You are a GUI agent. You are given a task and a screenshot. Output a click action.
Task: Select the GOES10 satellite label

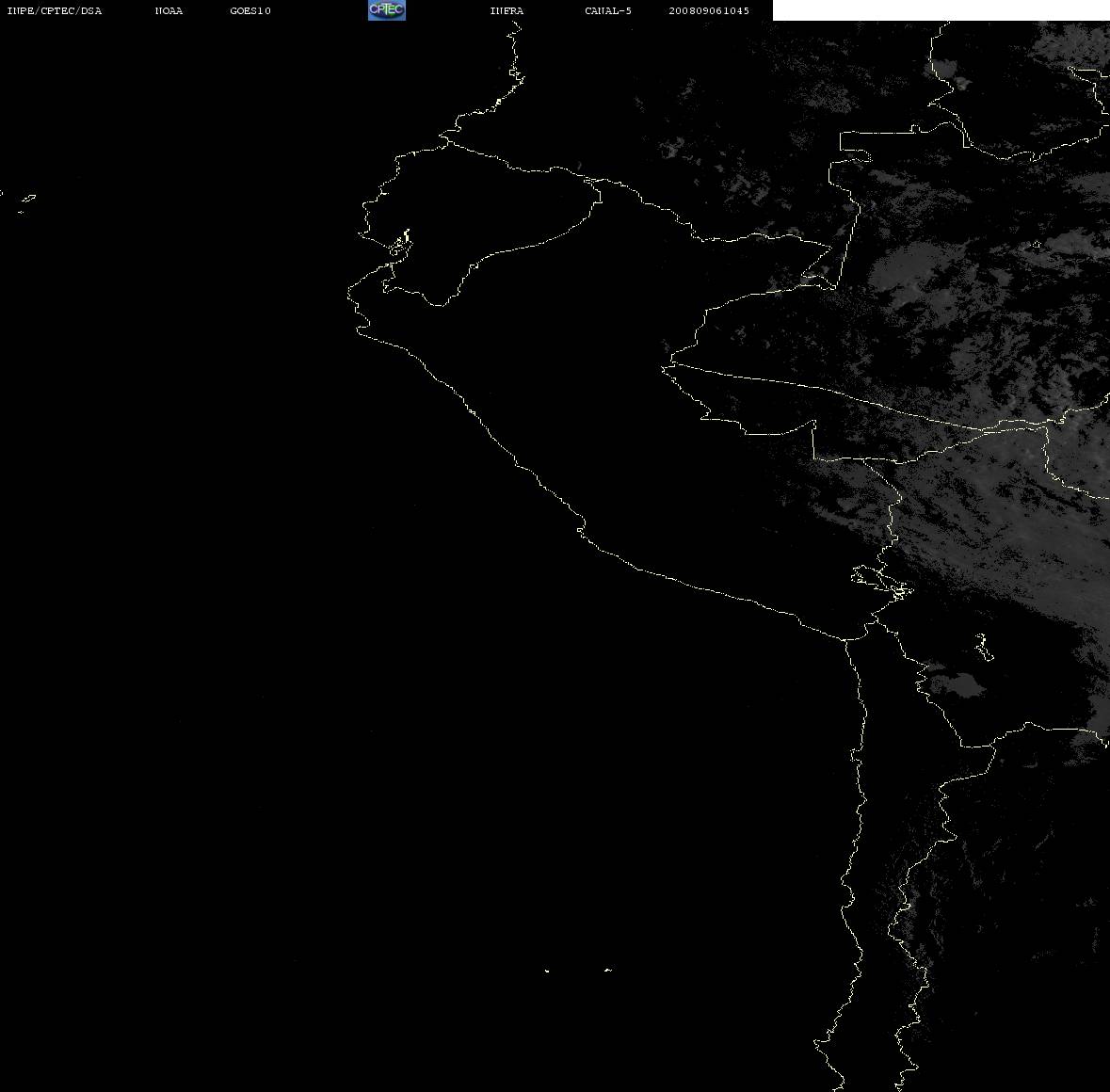coord(250,10)
